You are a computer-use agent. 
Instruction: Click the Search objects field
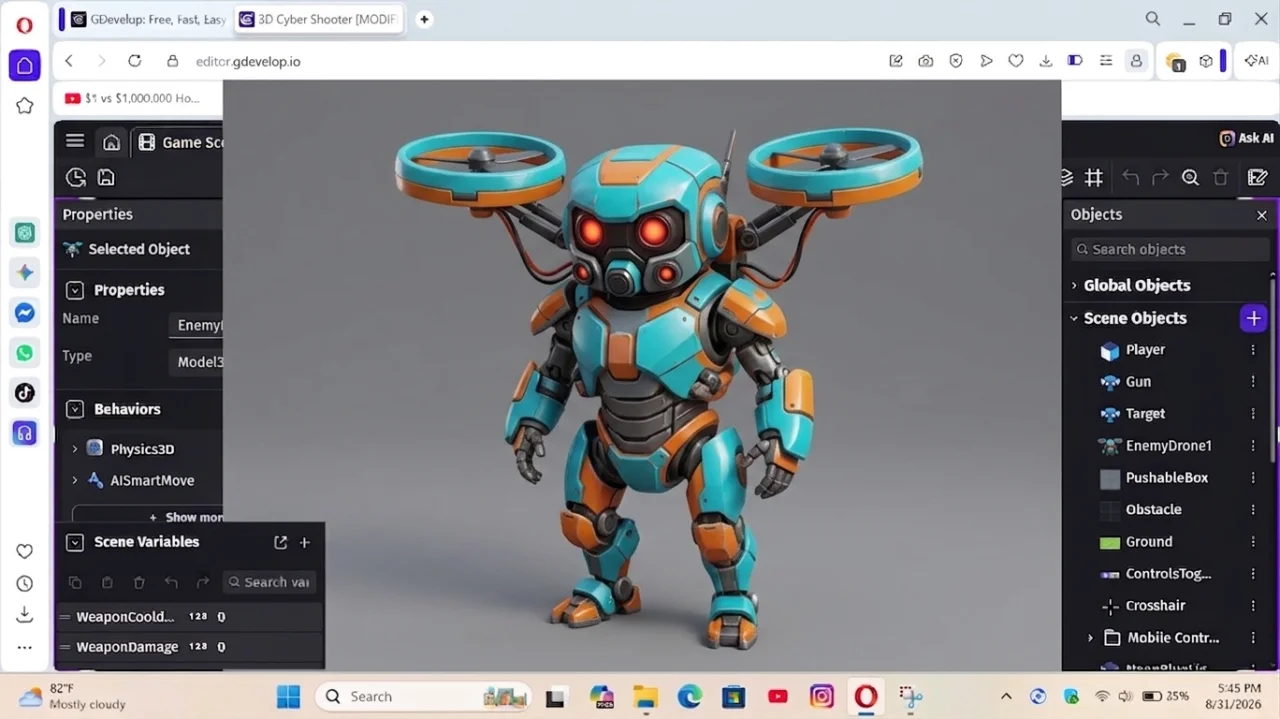pos(1169,249)
